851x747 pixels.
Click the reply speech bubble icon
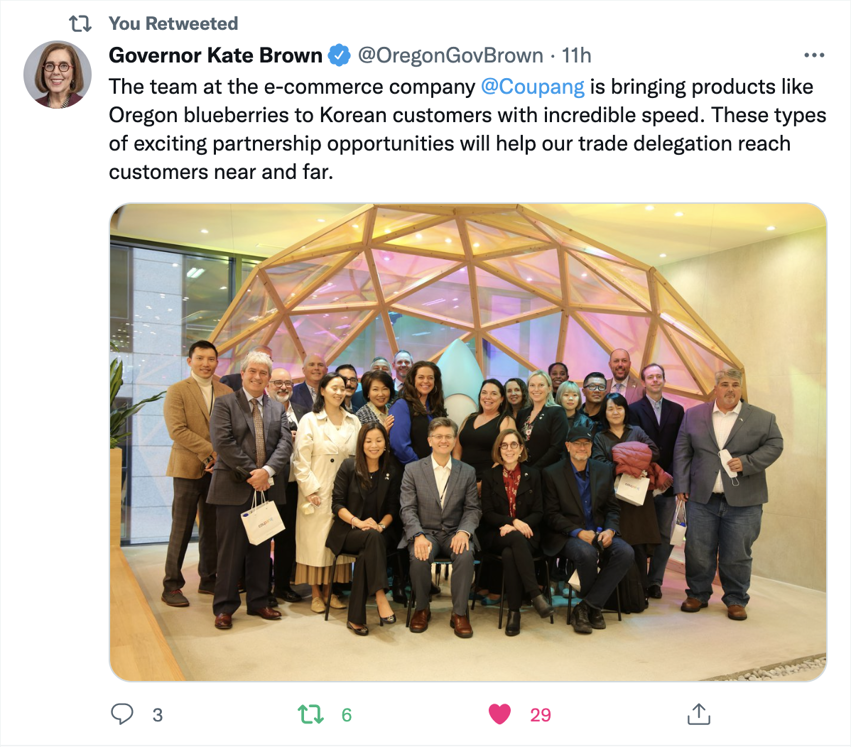click(122, 714)
